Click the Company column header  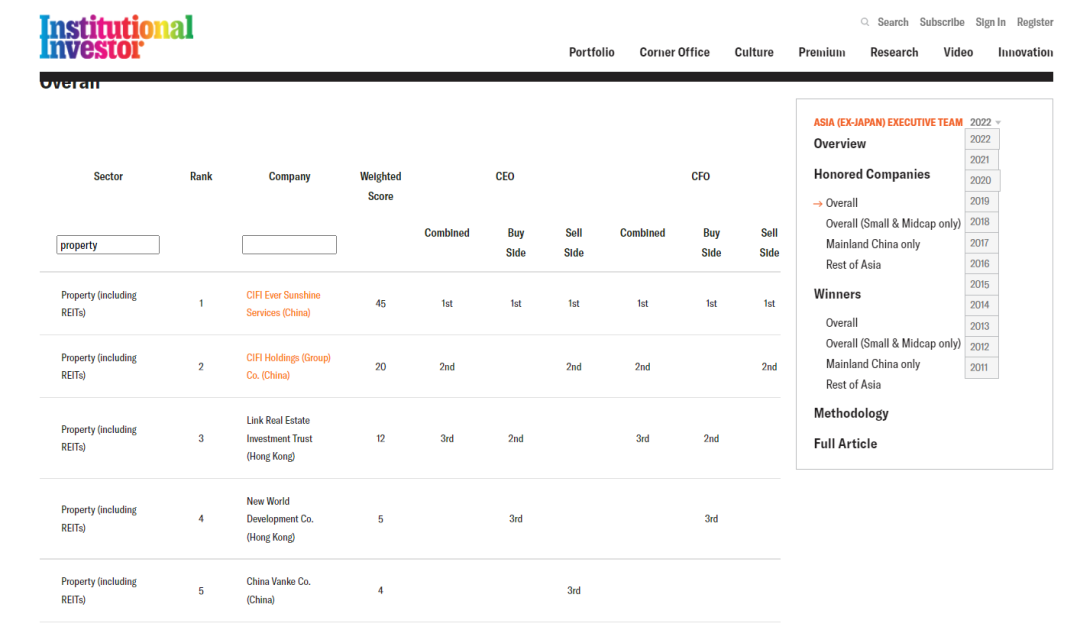pyautogui.click(x=289, y=176)
